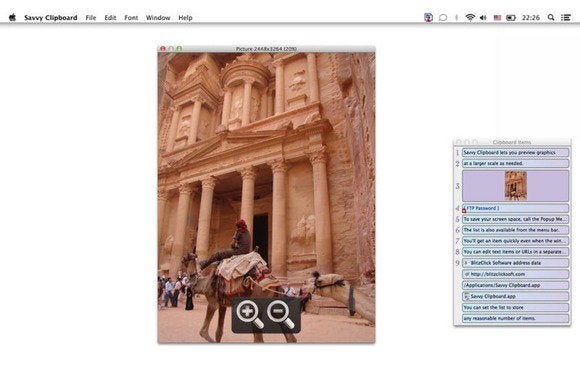The image size is (580, 388).
Task: Click the Clipboard Items window title bar
Action: (x=512, y=142)
